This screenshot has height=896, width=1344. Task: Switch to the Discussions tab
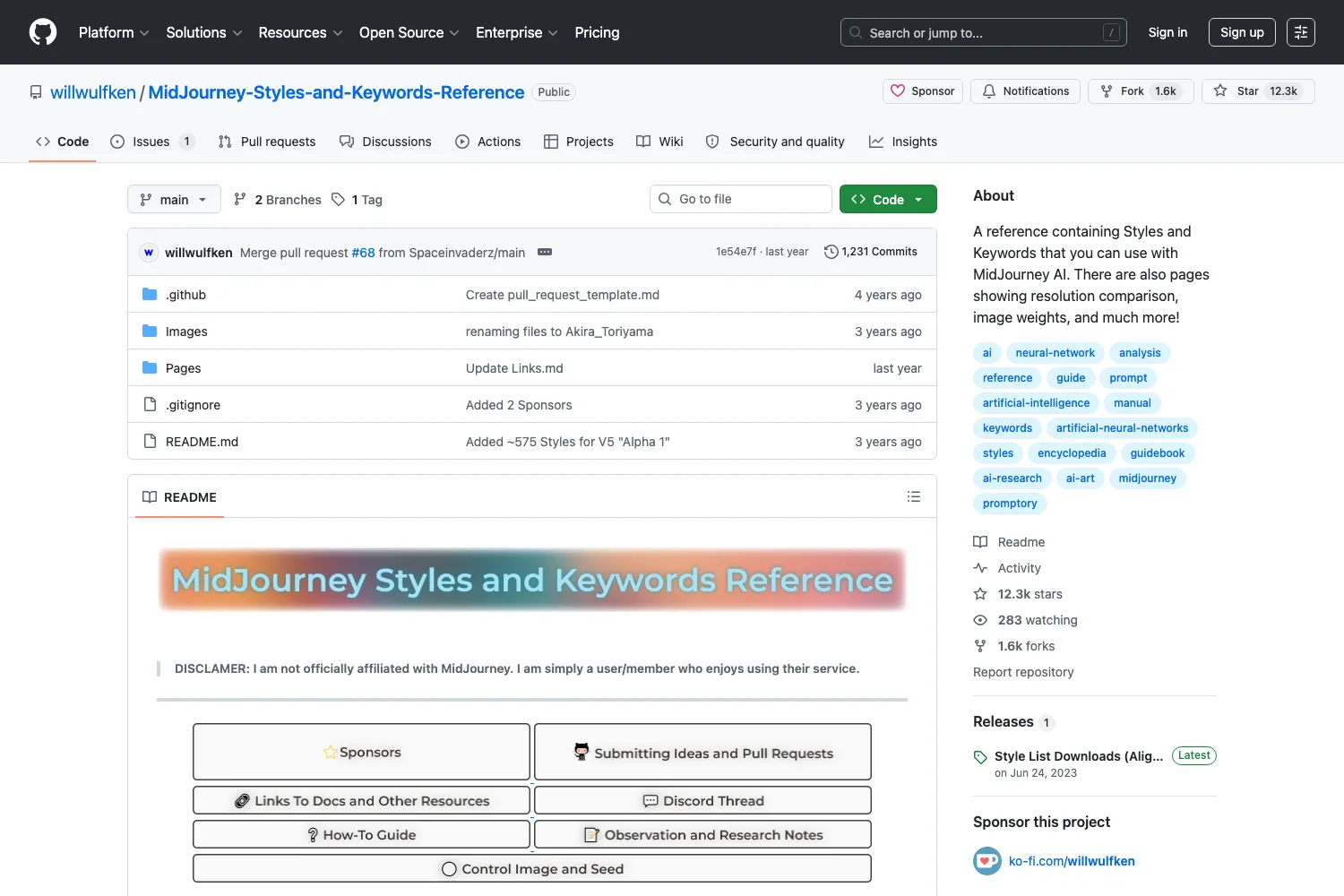pyautogui.click(x=385, y=142)
